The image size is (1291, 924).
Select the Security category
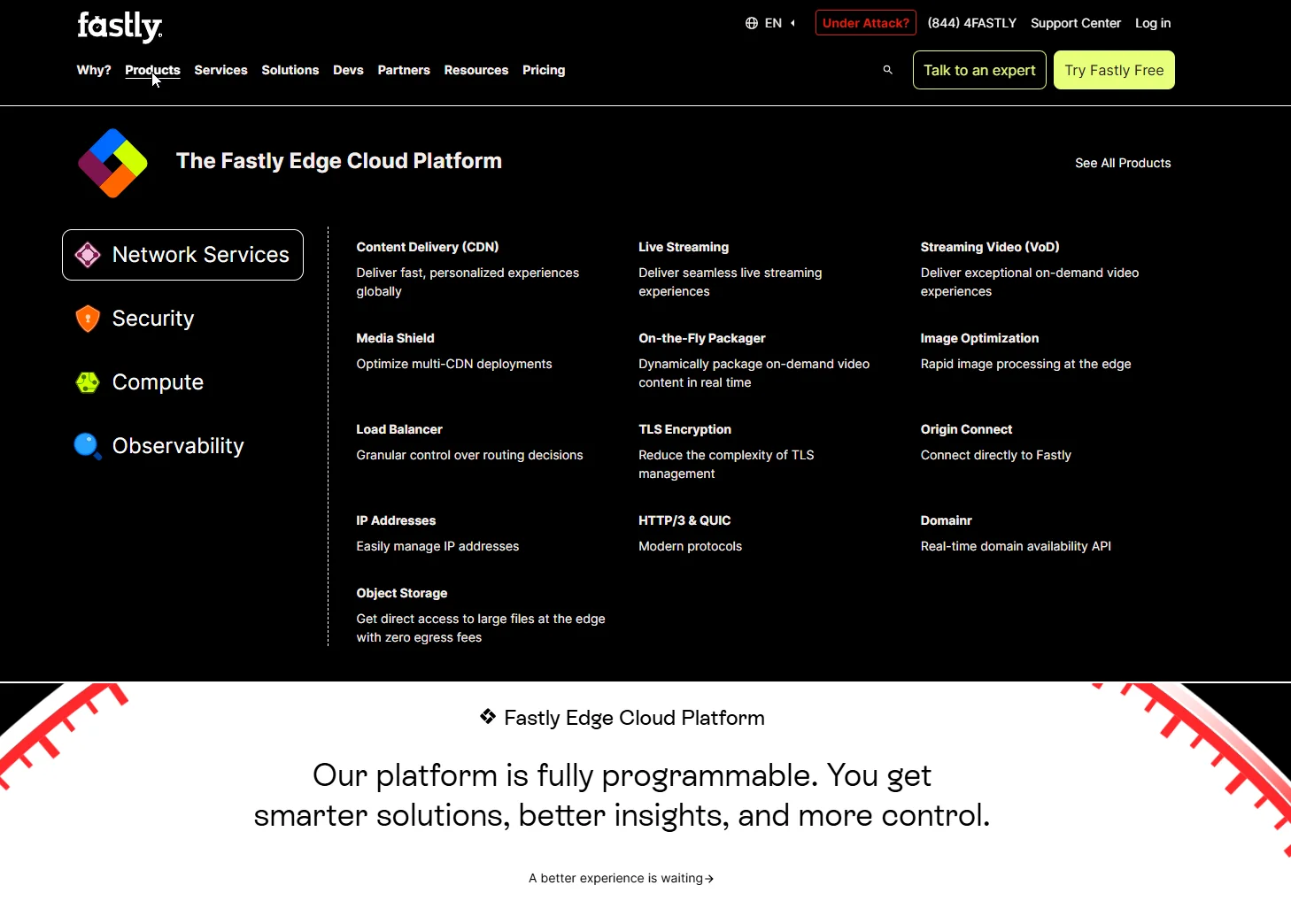[135, 319]
